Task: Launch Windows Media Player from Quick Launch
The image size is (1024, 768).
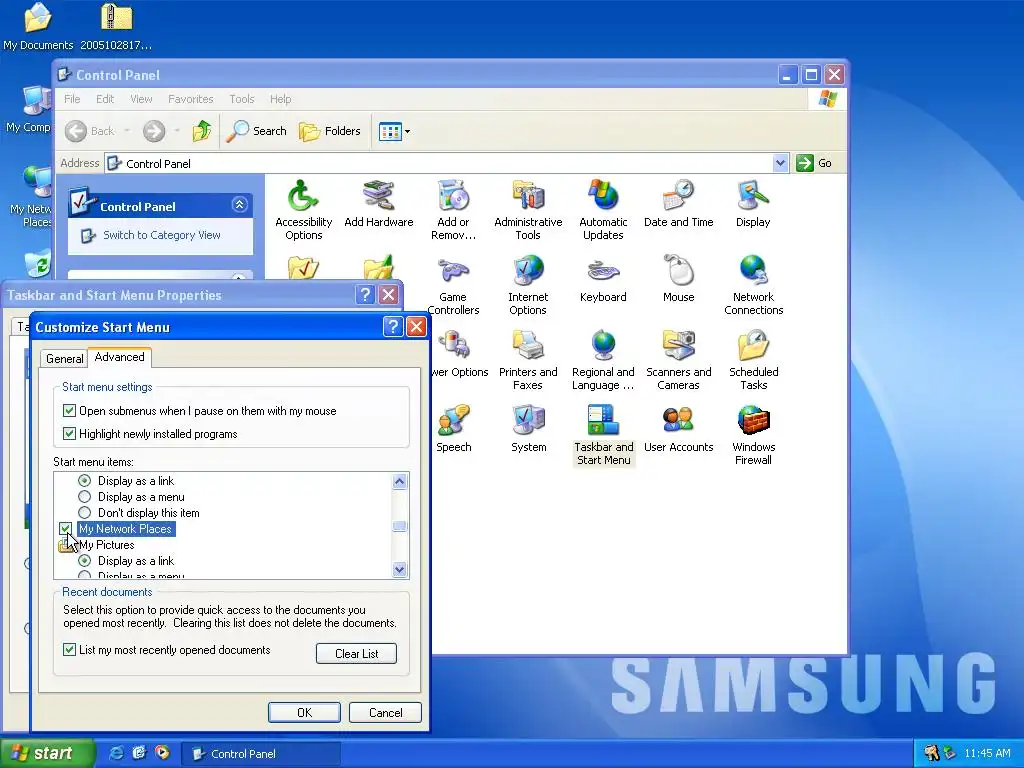Action: 162,753
